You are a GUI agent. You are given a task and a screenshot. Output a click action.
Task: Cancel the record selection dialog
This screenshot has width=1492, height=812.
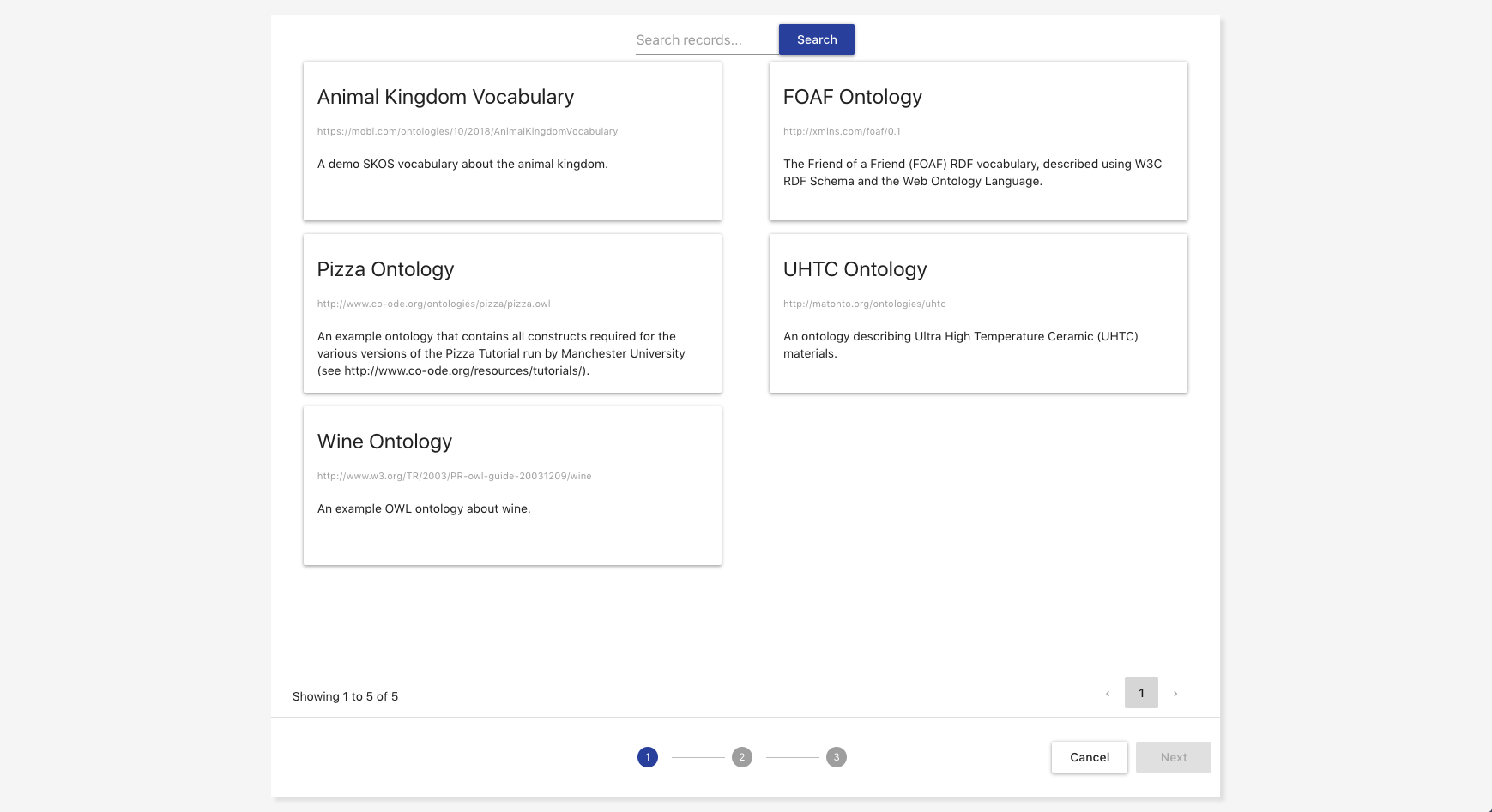coord(1090,757)
